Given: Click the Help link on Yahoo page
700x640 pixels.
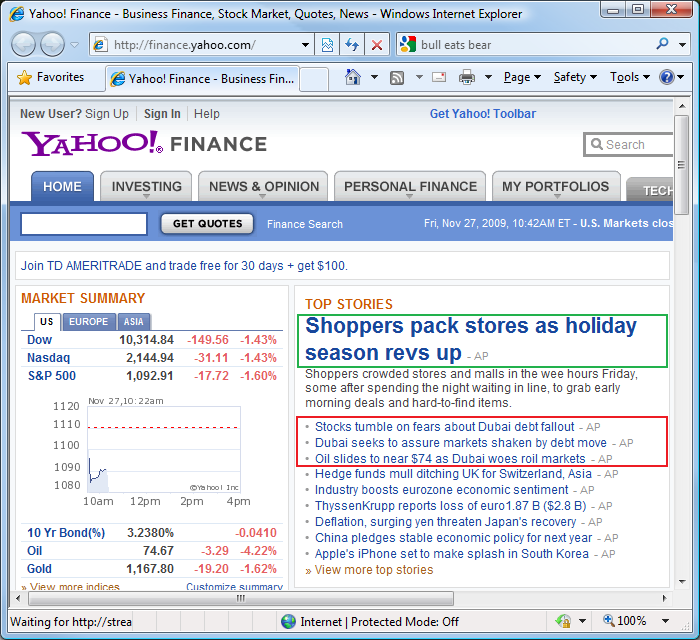Looking at the screenshot, I should 207,114.
